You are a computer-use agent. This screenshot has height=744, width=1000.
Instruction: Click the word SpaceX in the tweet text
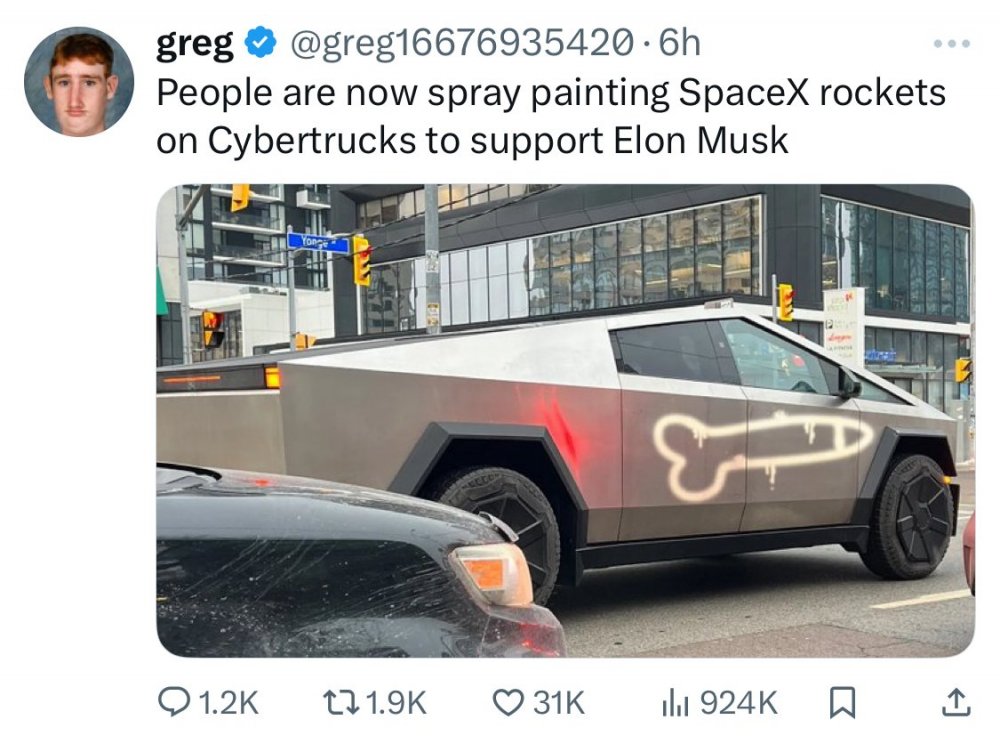(x=744, y=92)
